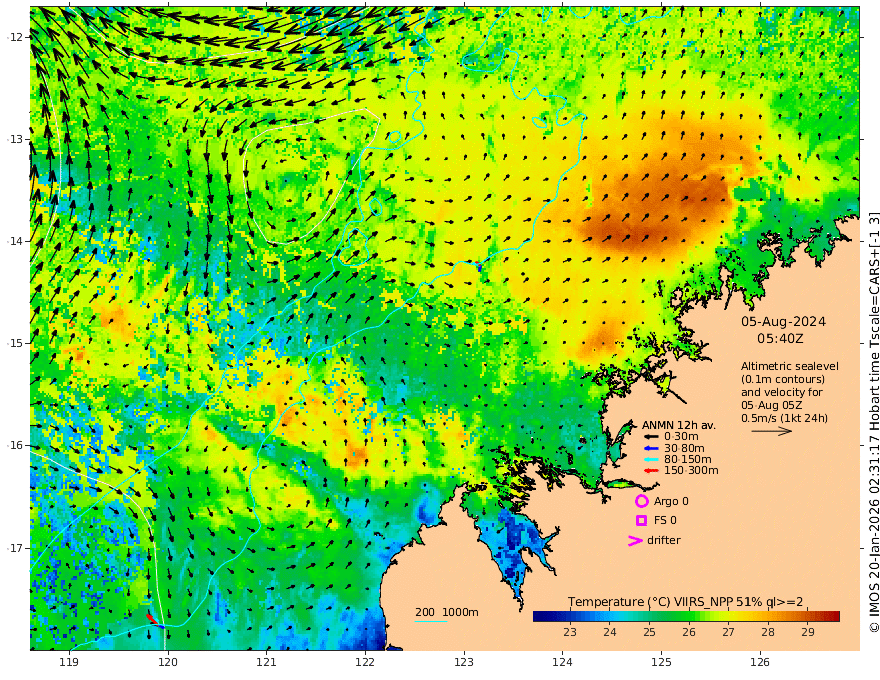Click longitude axis label 125
This screenshot has width=880, height=680.
point(661,663)
